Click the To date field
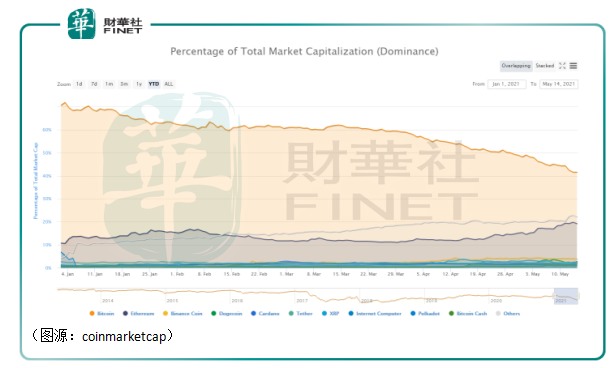Image resolution: width=612 pixels, height=368 pixels. (559, 84)
